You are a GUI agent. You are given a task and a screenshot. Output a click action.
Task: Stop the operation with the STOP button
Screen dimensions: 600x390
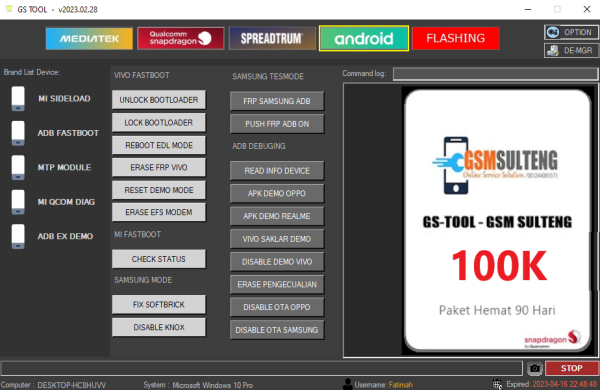click(x=572, y=368)
